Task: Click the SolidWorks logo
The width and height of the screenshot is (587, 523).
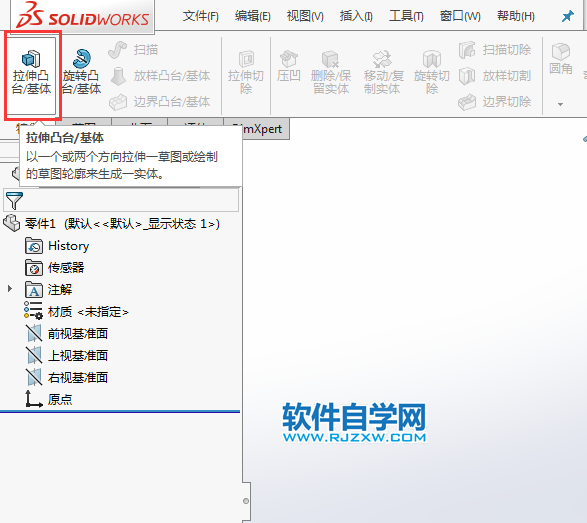Action: coord(82,15)
